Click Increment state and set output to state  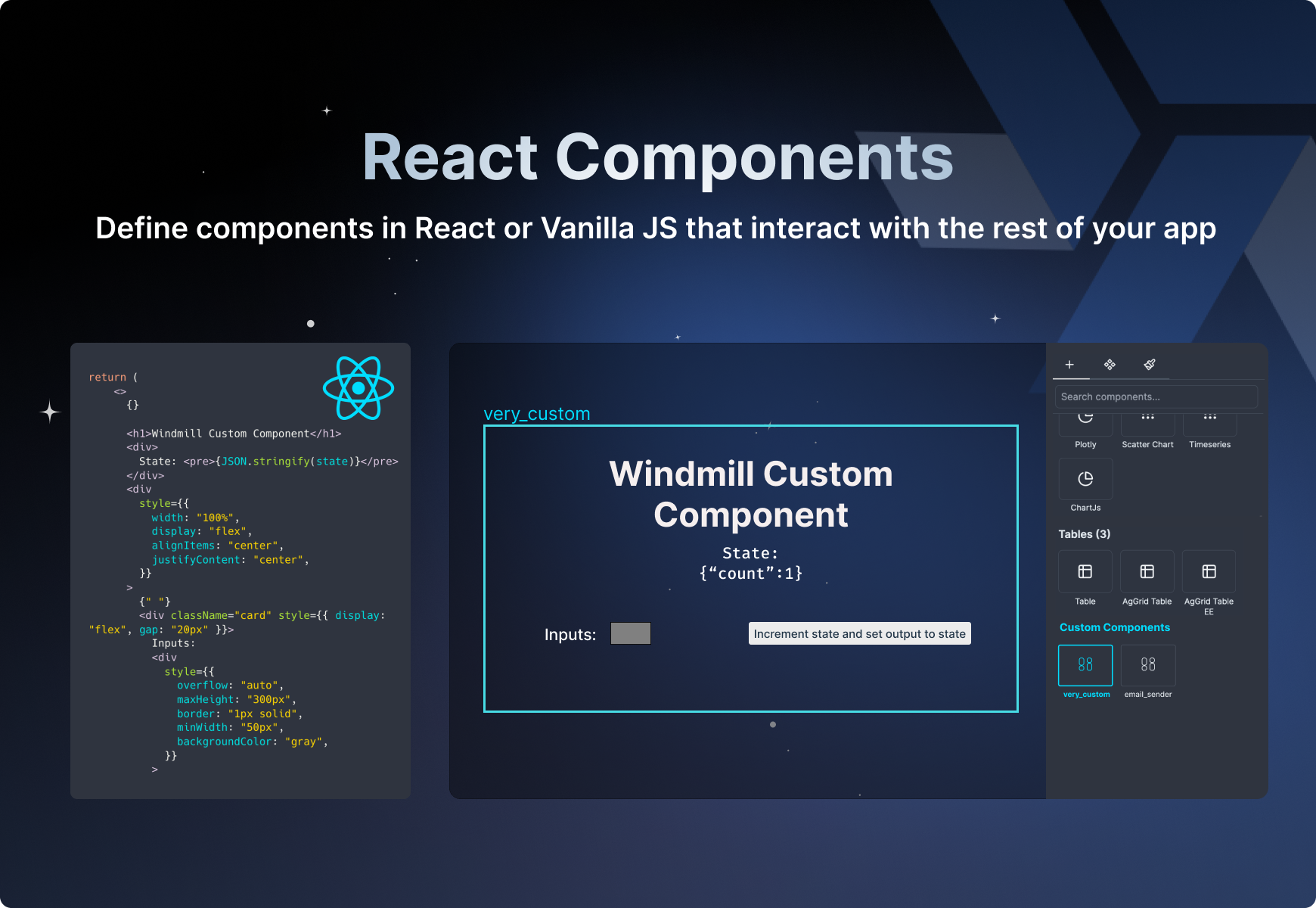pos(859,633)
